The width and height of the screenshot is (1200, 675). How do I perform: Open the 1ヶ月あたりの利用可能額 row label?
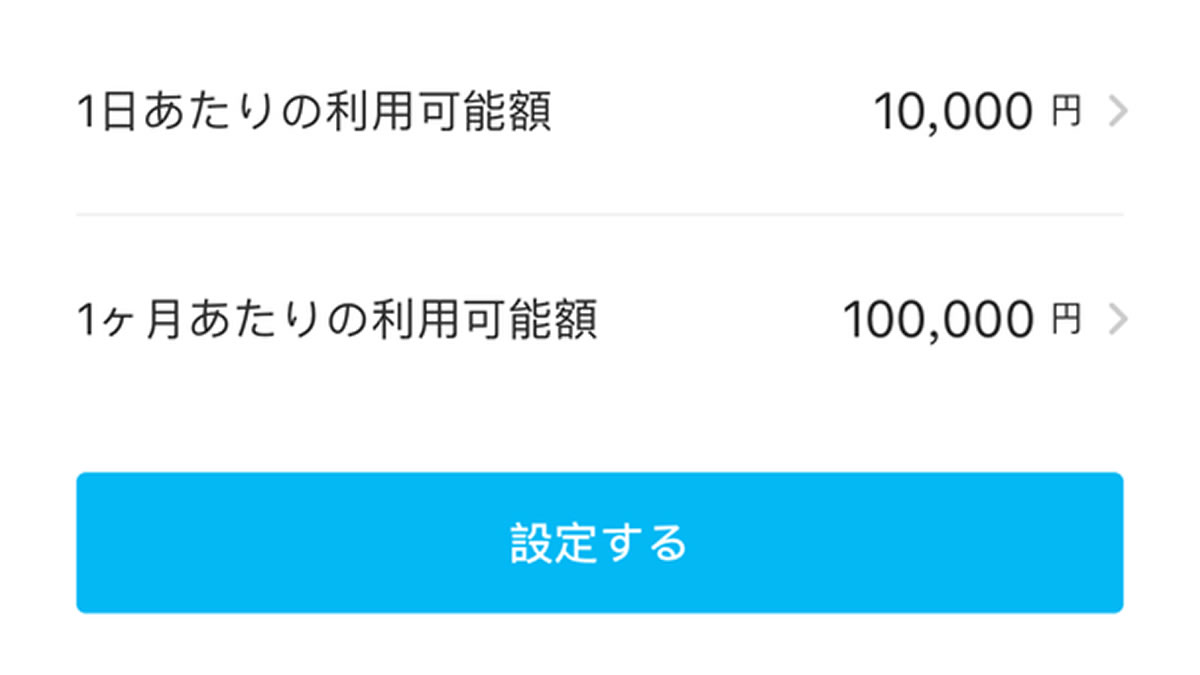click(x=337, y=320)
